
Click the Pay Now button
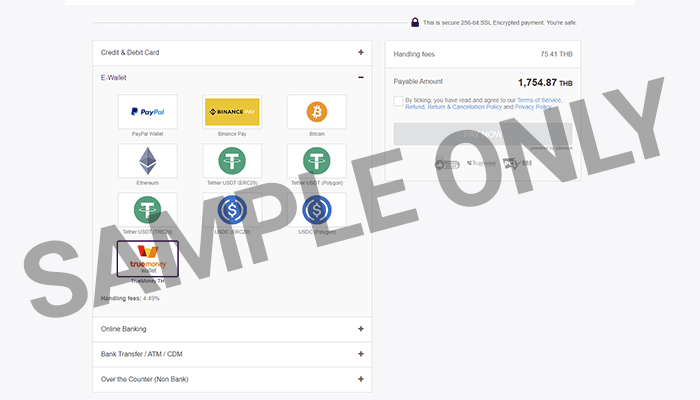483,134
